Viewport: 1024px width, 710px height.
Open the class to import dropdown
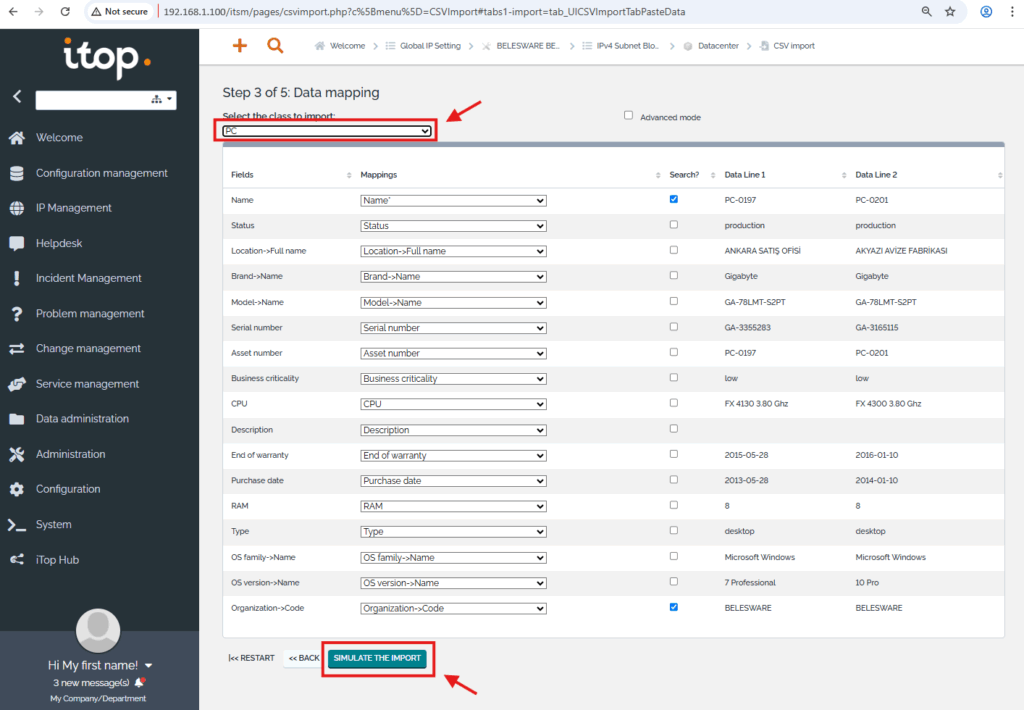pyautogui.click(x=327, y=131)
